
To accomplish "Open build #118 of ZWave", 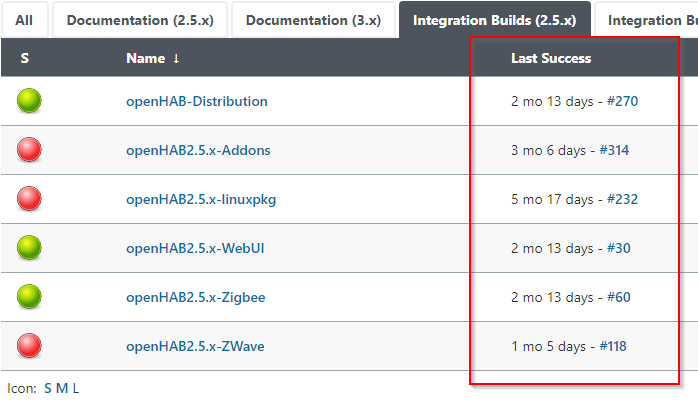I will 613,346.
